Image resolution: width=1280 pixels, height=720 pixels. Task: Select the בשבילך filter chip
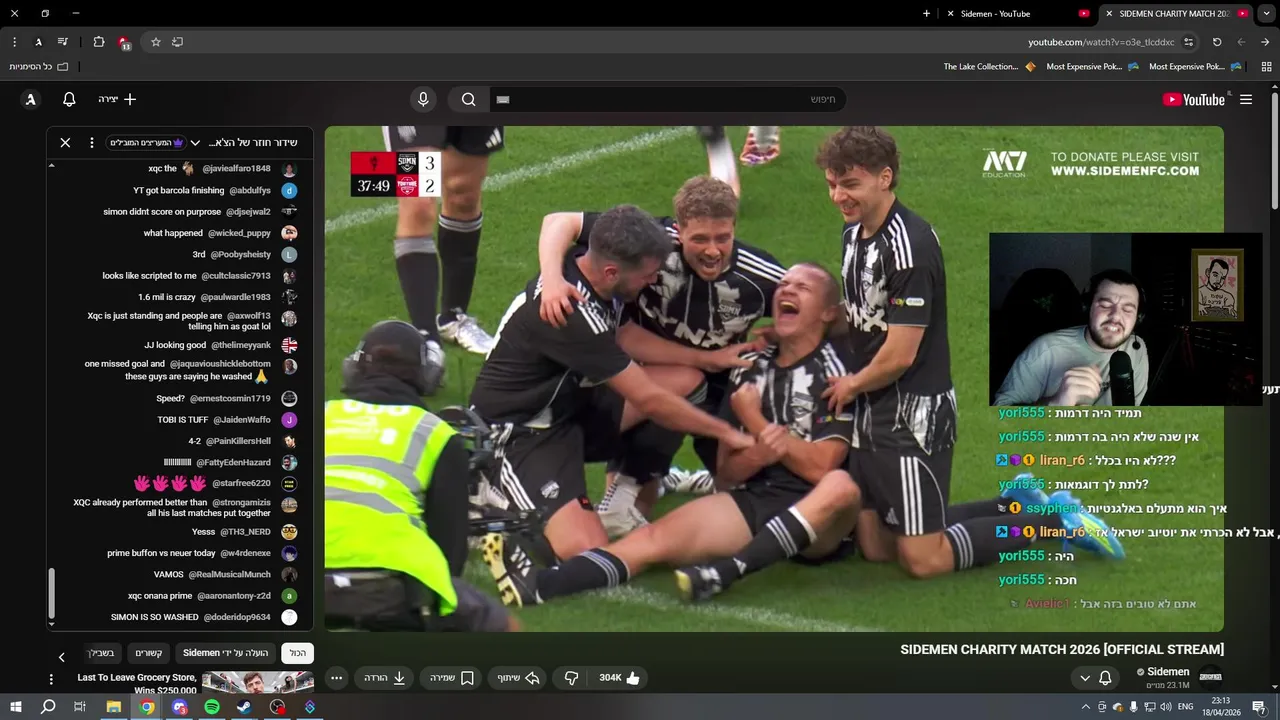coord(101,653)
